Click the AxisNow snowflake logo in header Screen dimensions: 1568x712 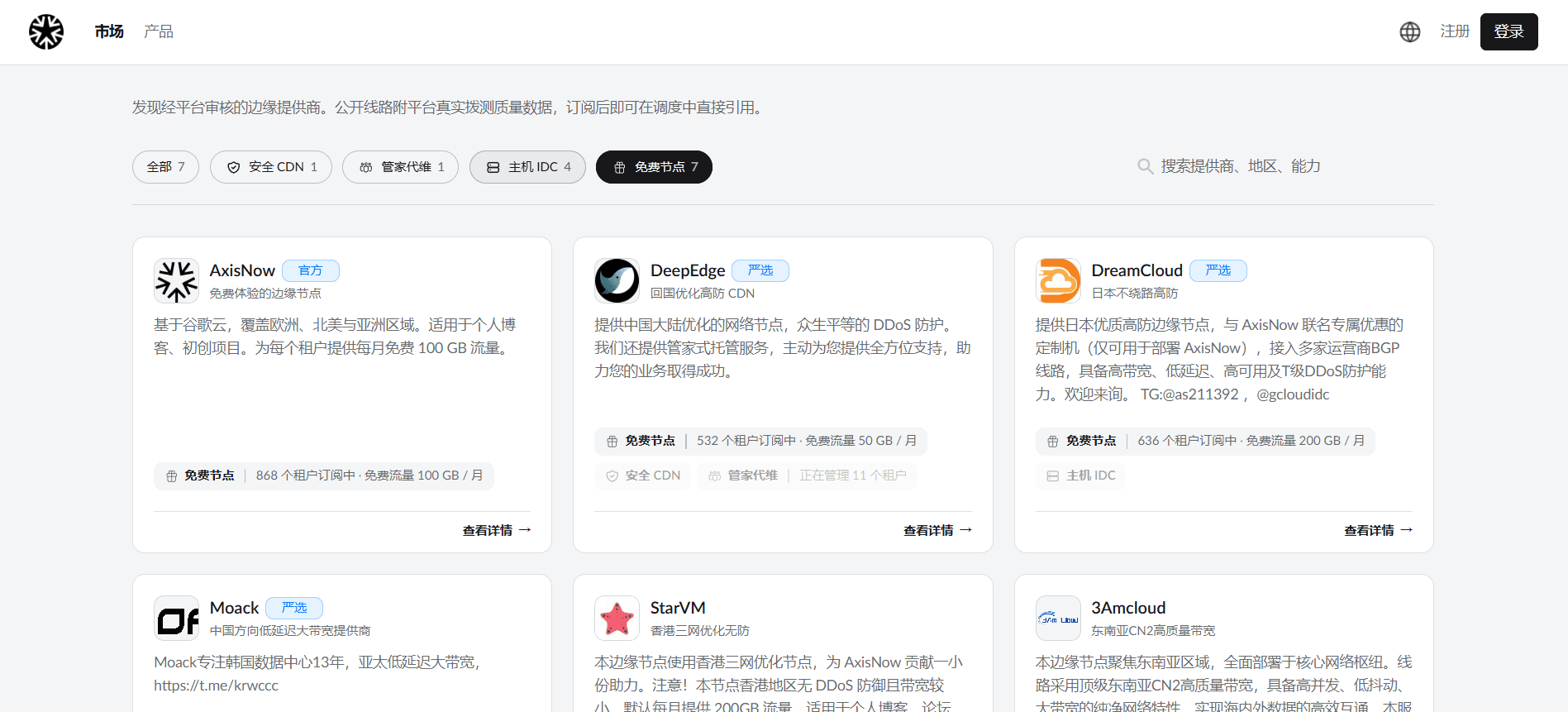46,32
